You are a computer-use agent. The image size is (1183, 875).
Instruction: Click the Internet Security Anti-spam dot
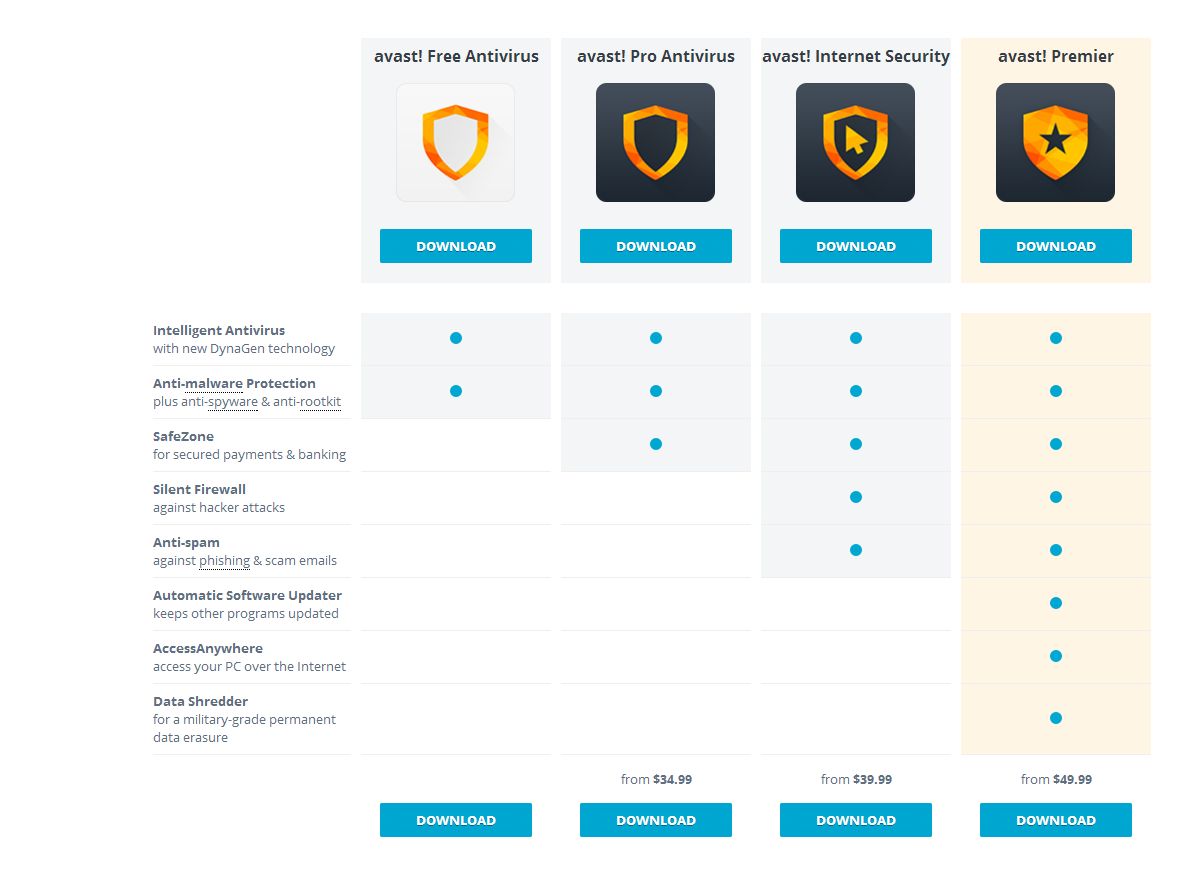point(856,550)
